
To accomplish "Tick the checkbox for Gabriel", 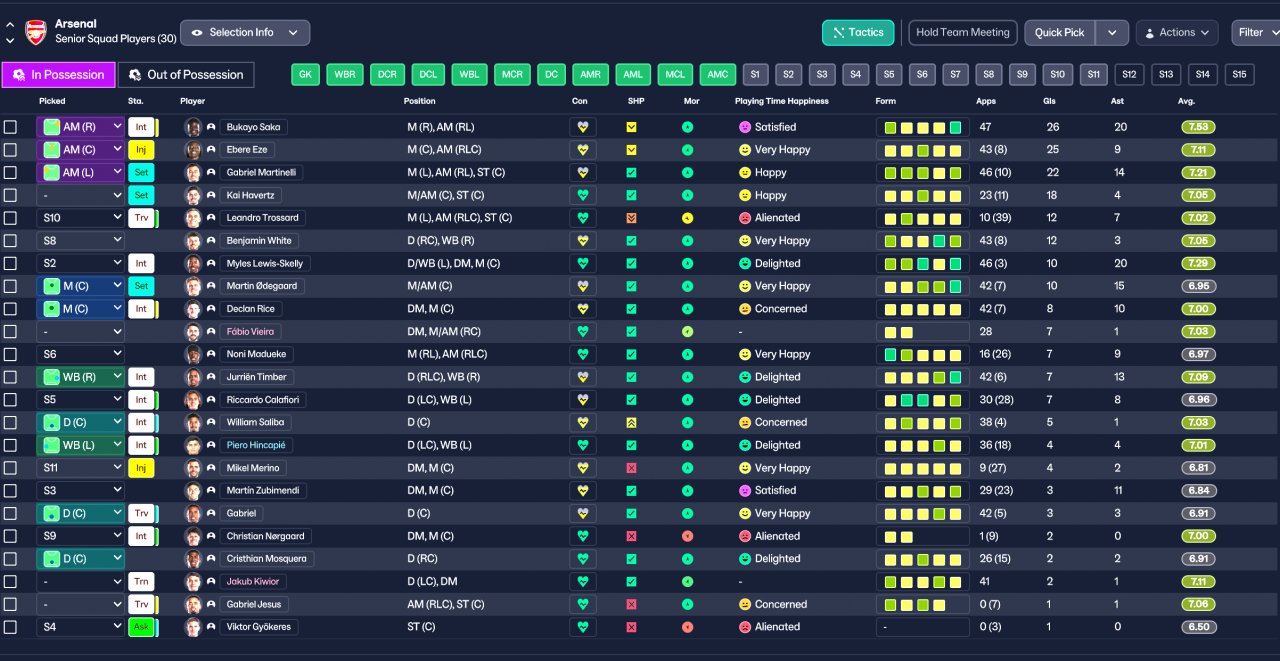I will [x=10, y=513].
